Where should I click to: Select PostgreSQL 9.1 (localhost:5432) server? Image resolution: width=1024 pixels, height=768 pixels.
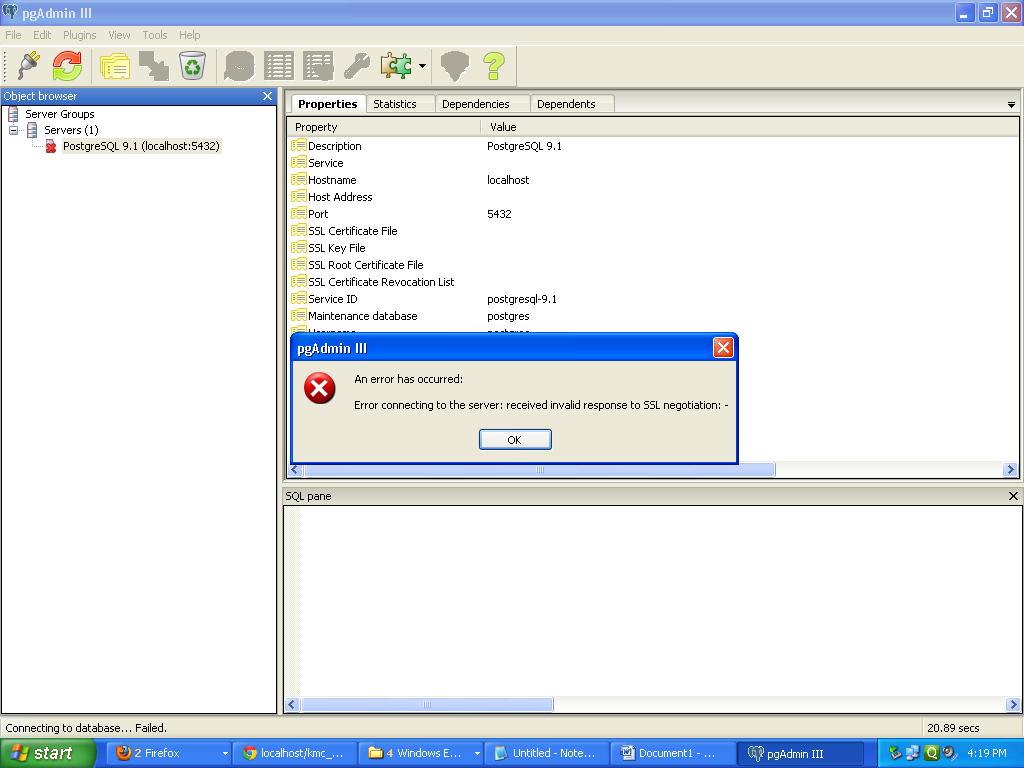click(140, 146)
